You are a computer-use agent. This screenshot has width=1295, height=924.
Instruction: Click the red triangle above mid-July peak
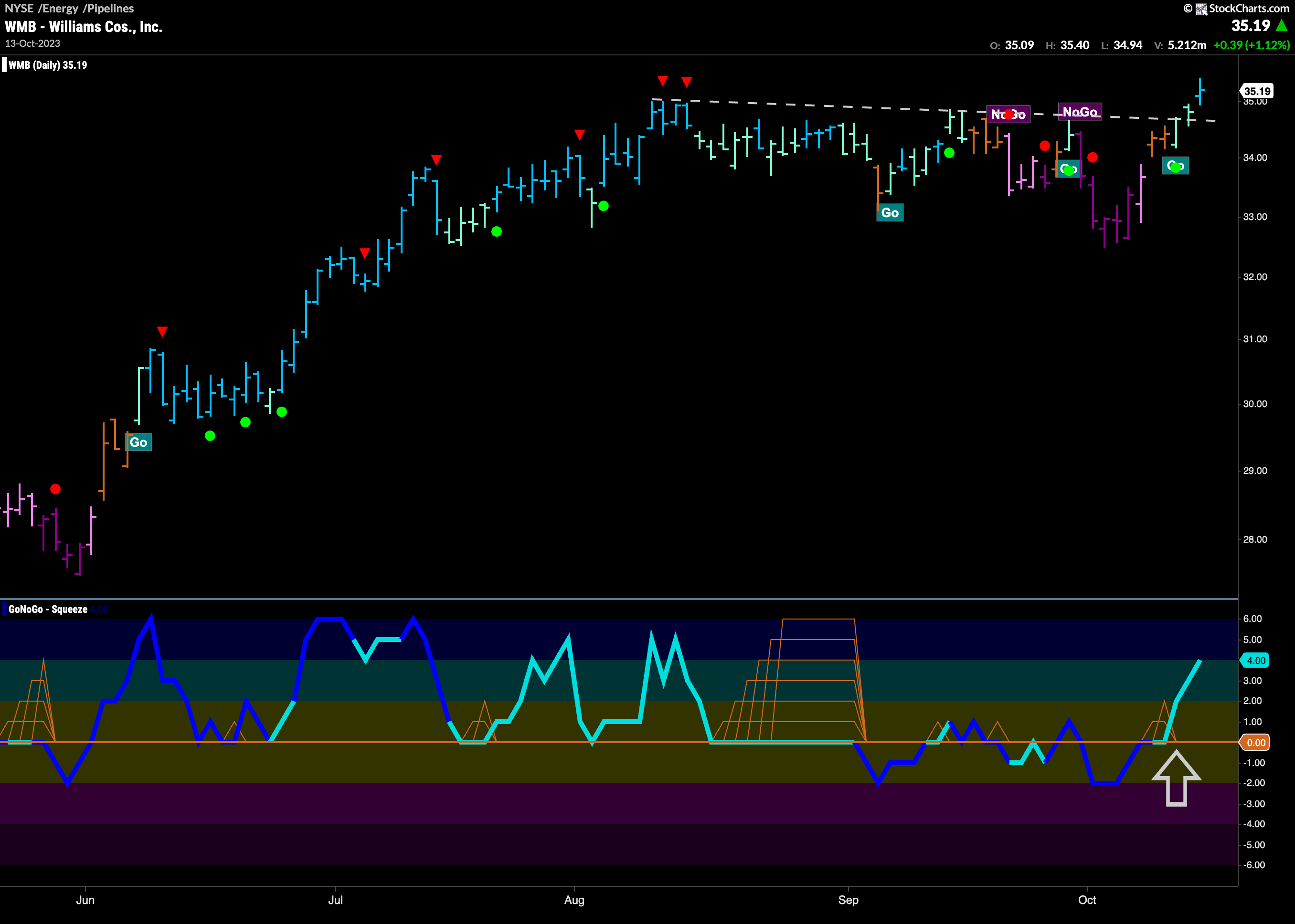436,160
